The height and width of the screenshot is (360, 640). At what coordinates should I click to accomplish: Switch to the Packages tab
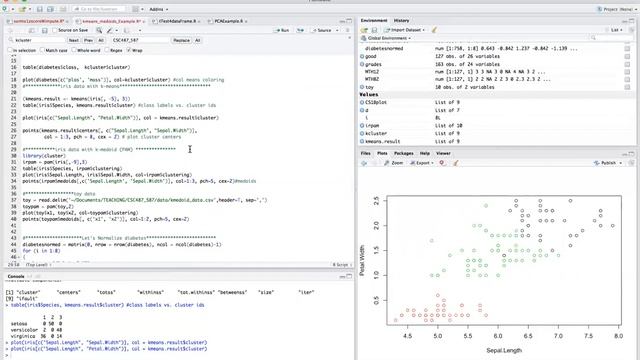coord(404,153)
